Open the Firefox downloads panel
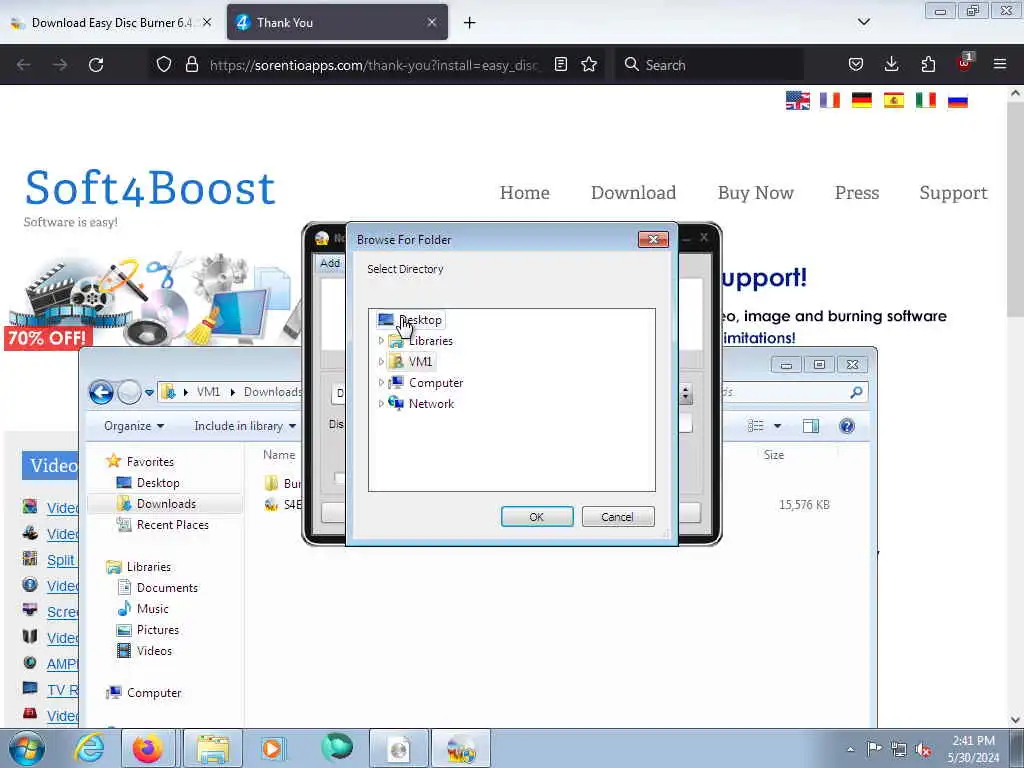Image resolution: width=1024 pixels, height=768 pixels. click(x=891, y=65)
